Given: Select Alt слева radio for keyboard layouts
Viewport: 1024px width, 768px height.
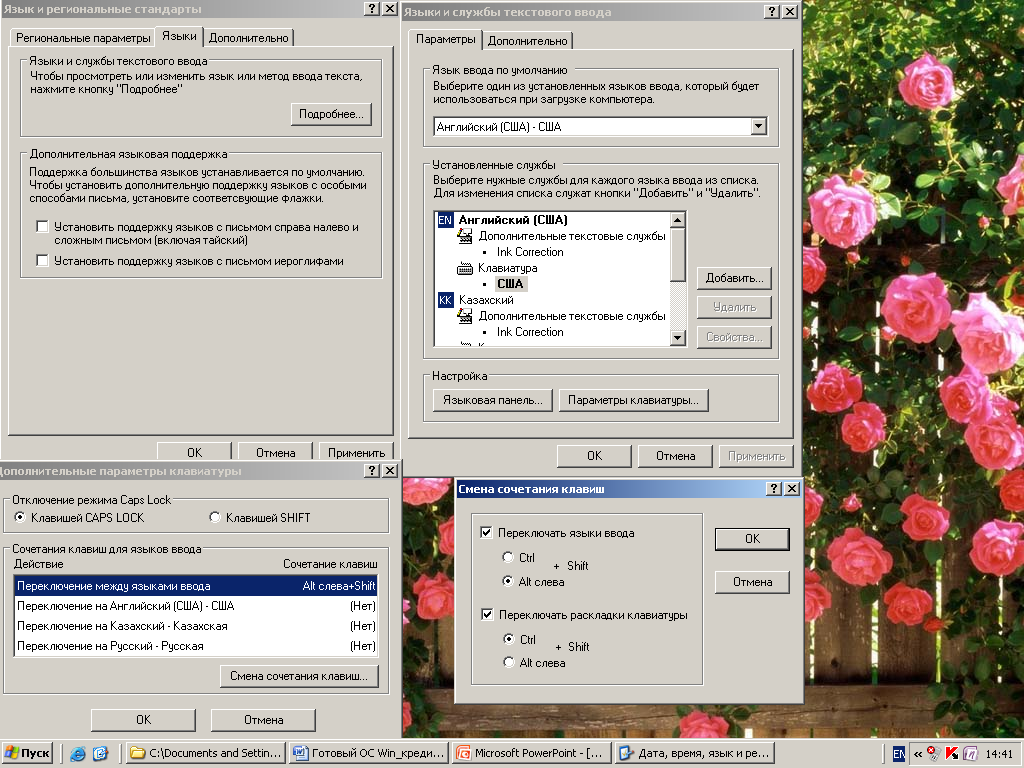Looking at the screenshot, I should (509, 662).
